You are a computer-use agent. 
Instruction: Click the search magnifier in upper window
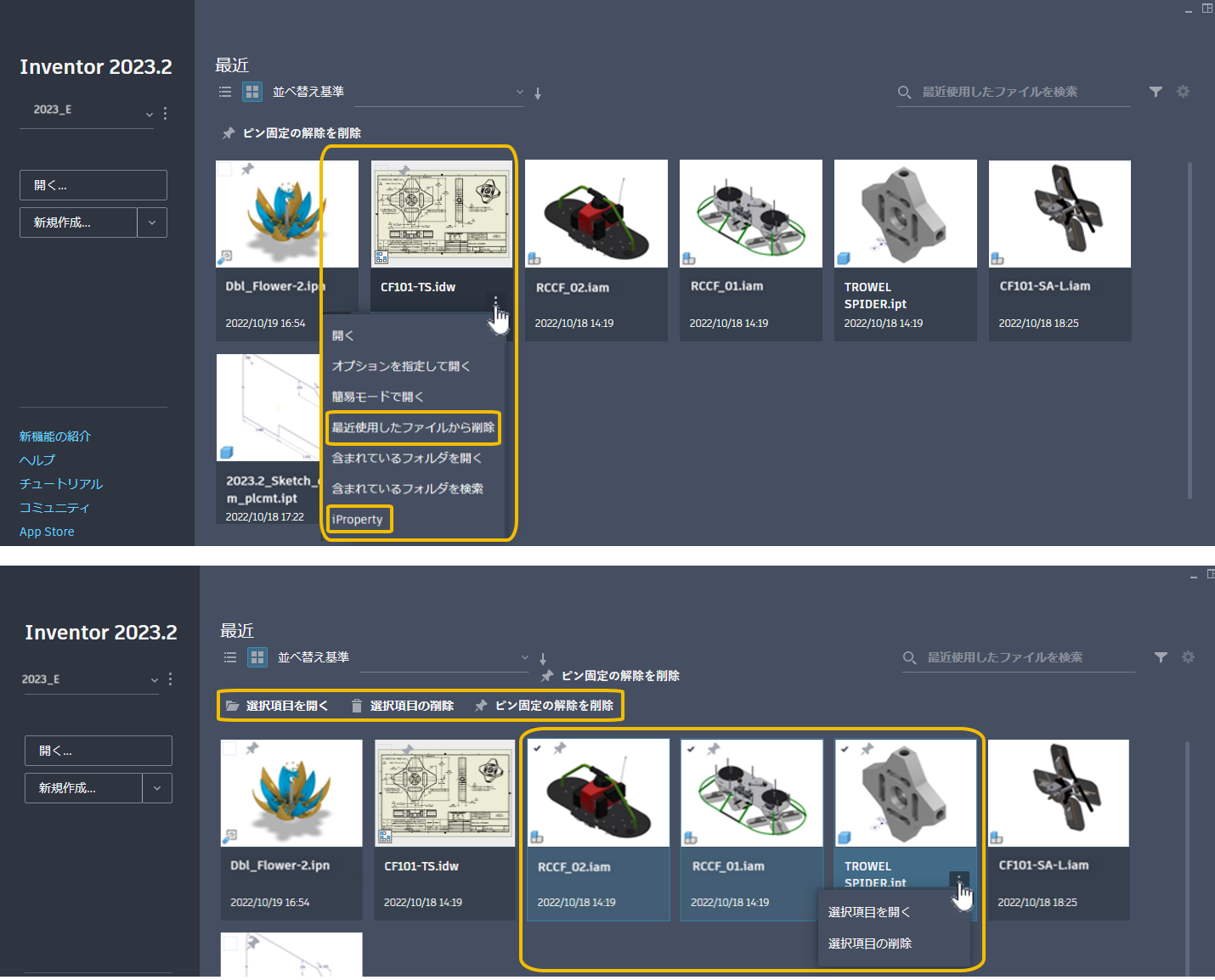(x=904, y=92)
